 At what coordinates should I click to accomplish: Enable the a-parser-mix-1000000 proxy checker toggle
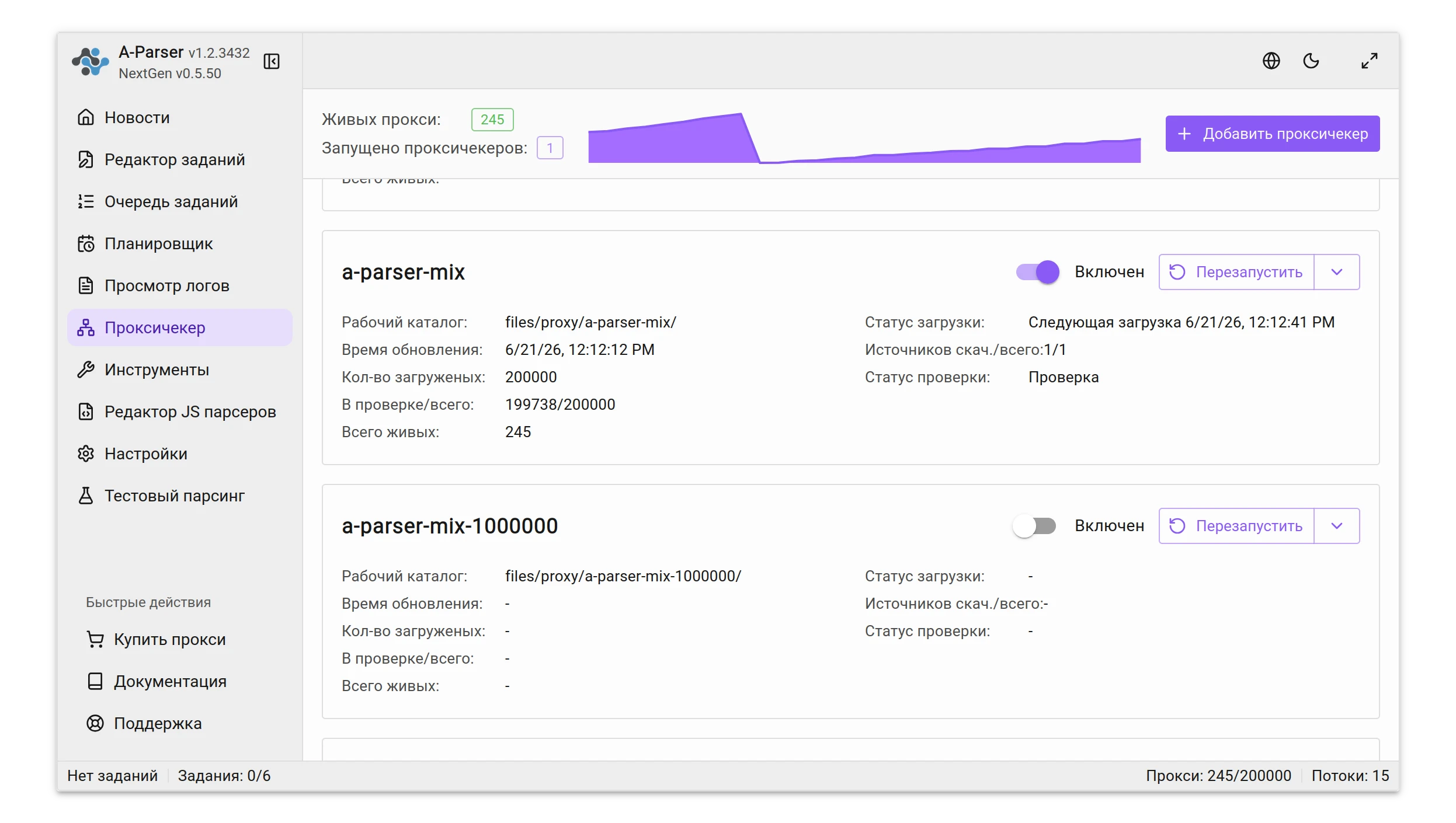[1034, 526]
